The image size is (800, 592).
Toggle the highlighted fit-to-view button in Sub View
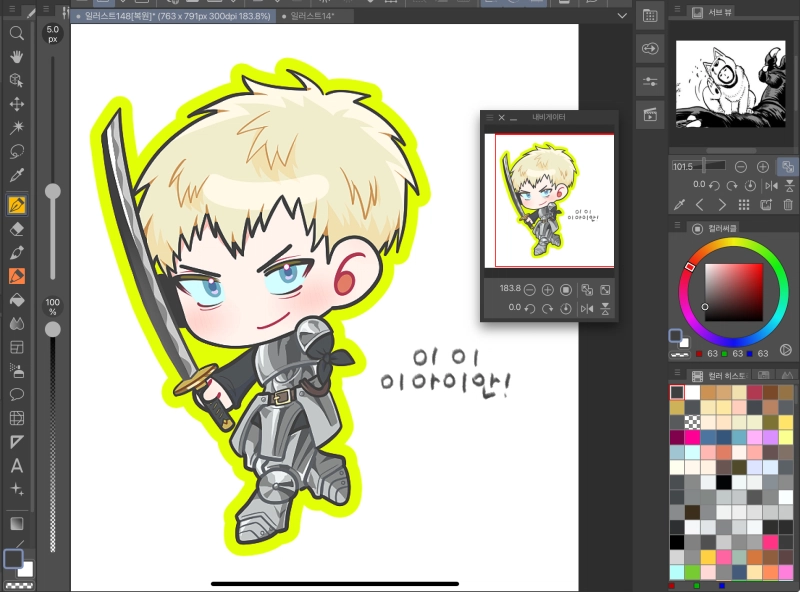788,166
